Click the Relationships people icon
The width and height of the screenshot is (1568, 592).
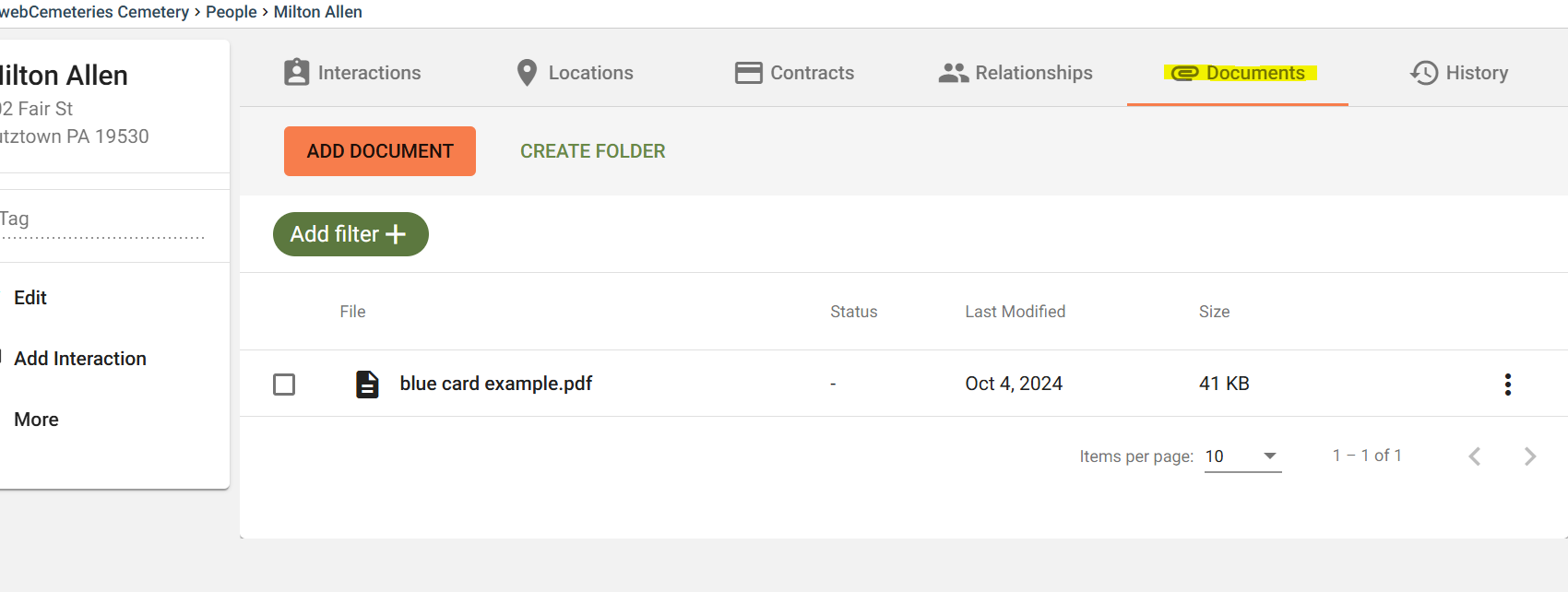click(x=953, y=73)
